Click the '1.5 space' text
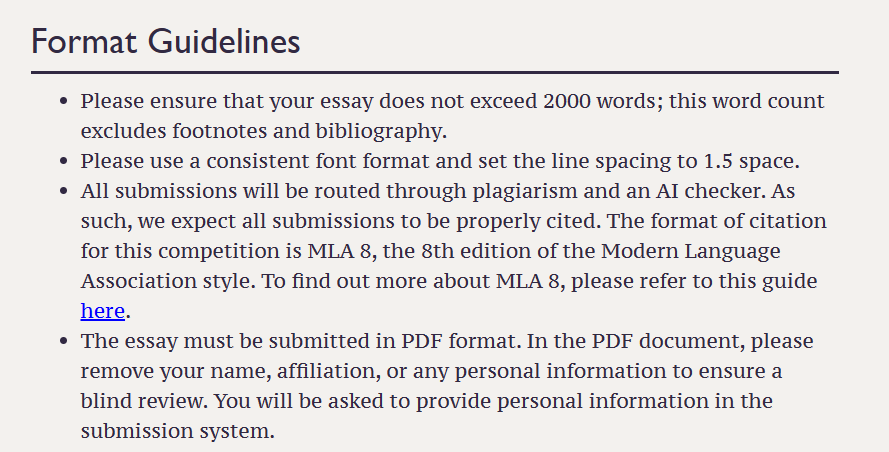Screen dimensions: 889x452 coord(751,161)
